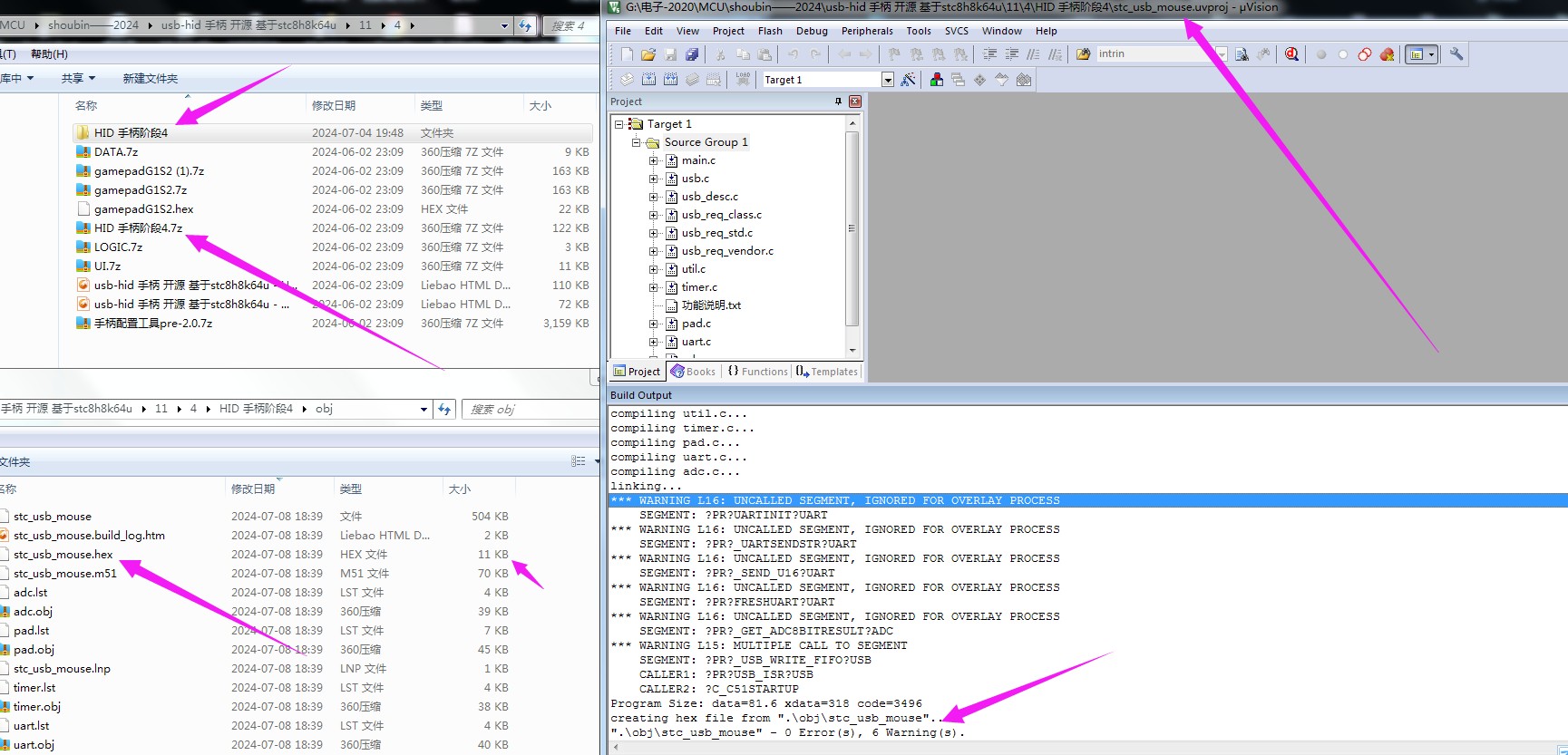Click the Select Software Packs diamond icon
Image resolution: width=1568 pixels, height=755 pixels.
pyautogui.click(x=980, y=80)
